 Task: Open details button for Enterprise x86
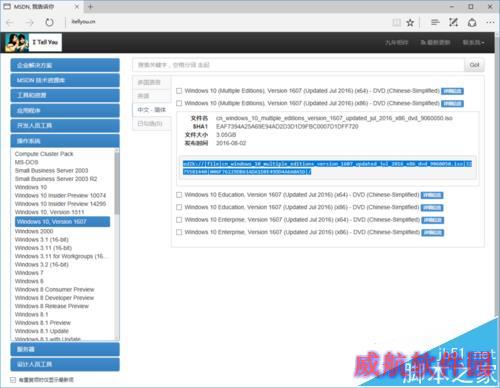click(433, 233)
